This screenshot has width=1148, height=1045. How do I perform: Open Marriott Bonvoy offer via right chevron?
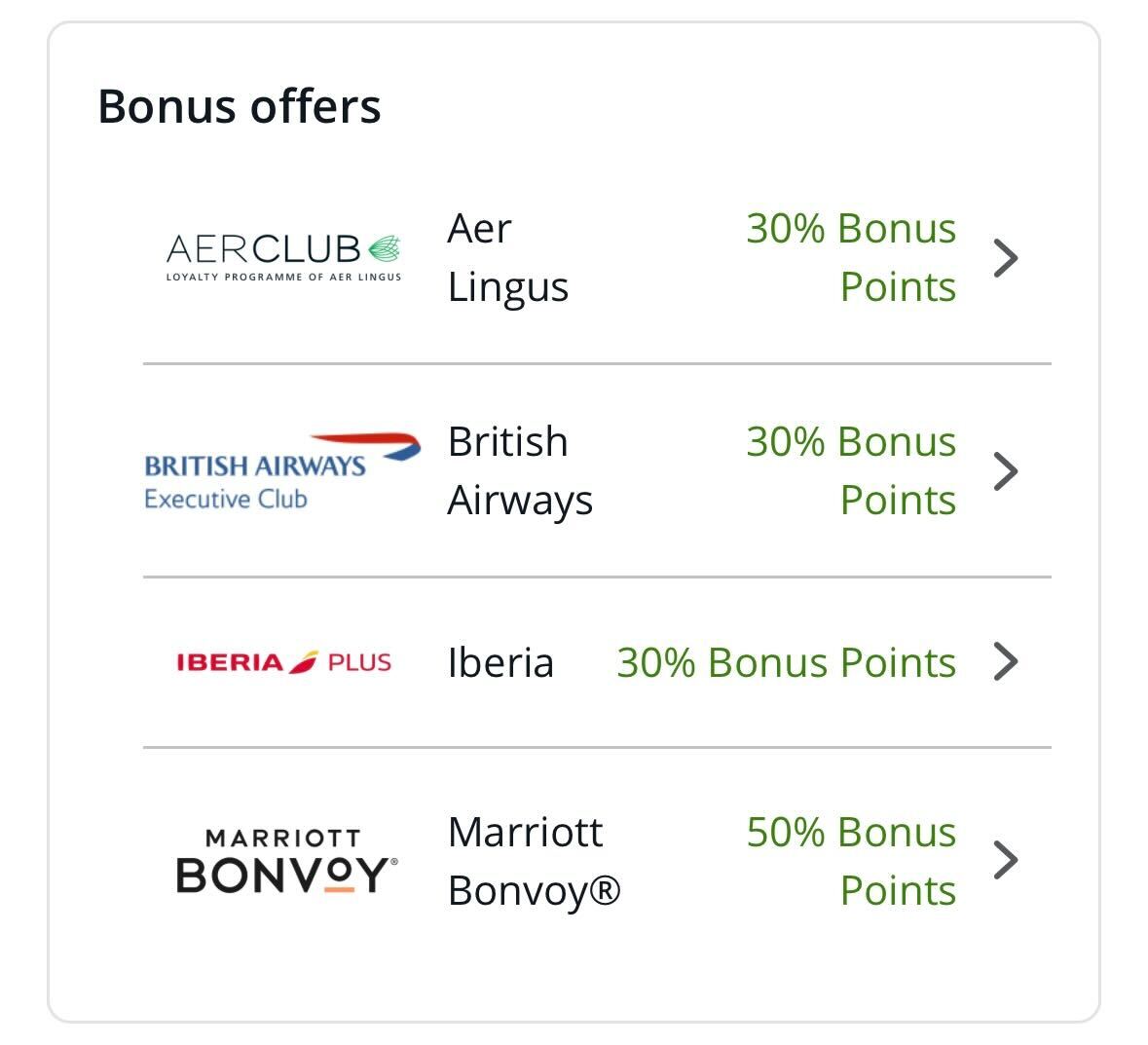(1006, 860)
